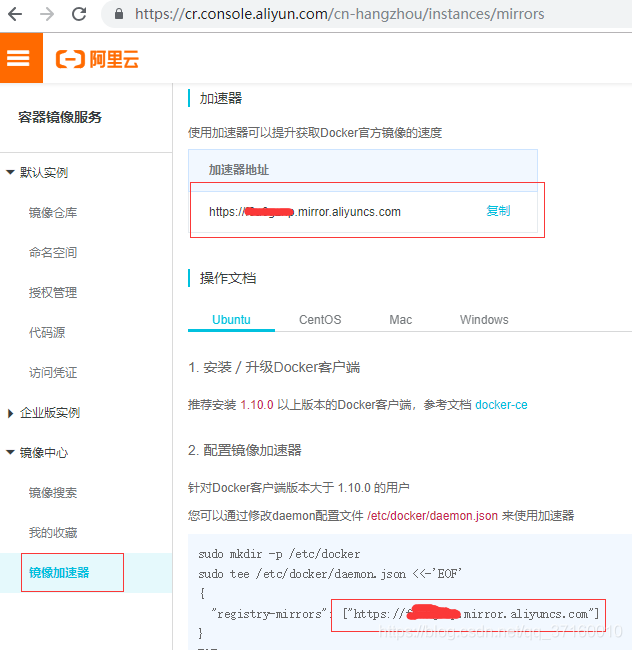Copy the accelerator address with 复制
Image resolution: width=632 pixels, height=650 pixels.
(x=498, y=211)
